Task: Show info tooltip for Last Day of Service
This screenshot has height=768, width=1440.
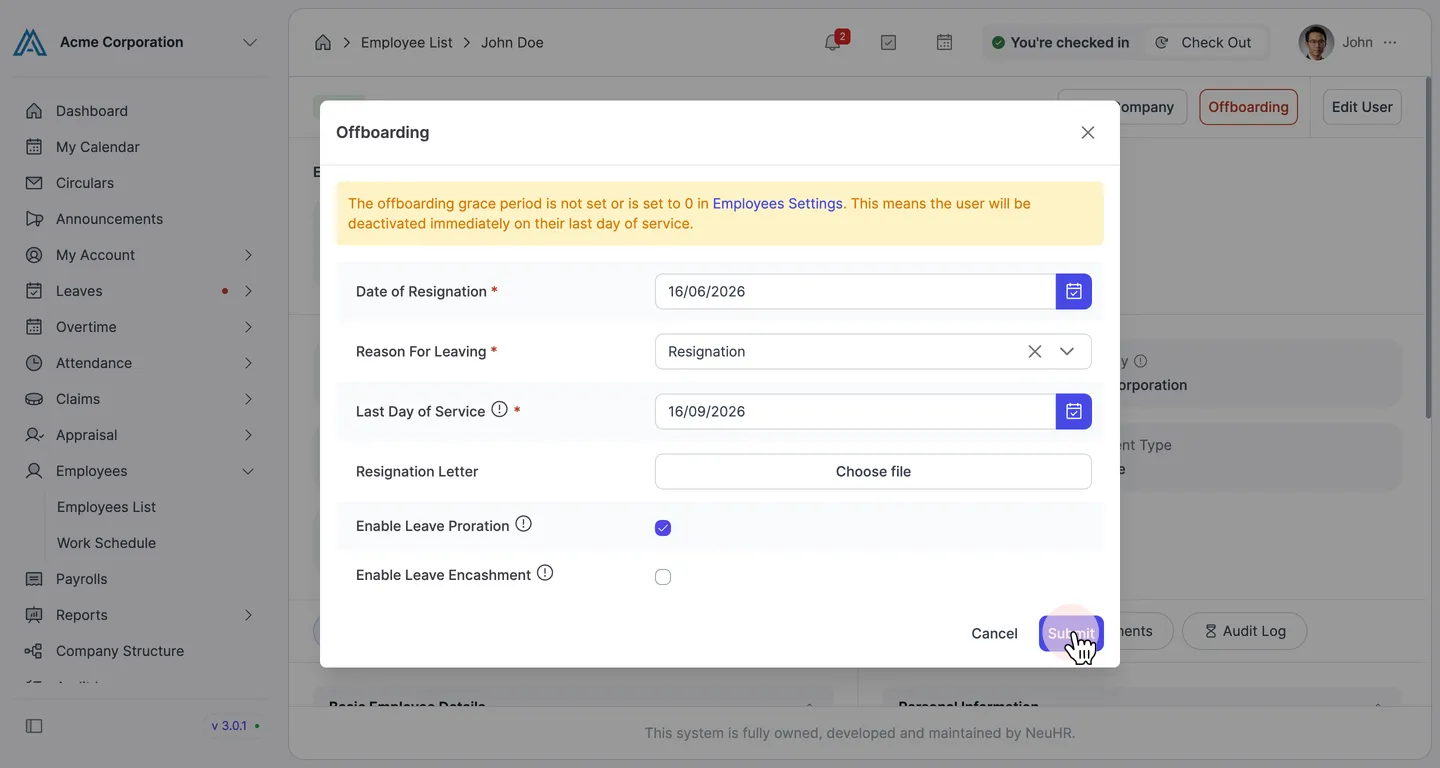Action: (x=499, y=409)
